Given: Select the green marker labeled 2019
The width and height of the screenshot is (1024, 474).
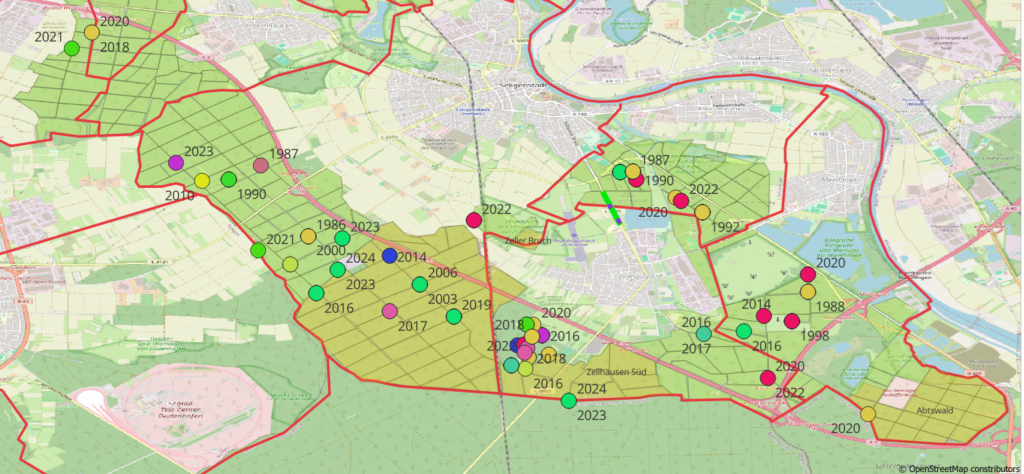Looking at the screenshot, I should pos(454,317).
